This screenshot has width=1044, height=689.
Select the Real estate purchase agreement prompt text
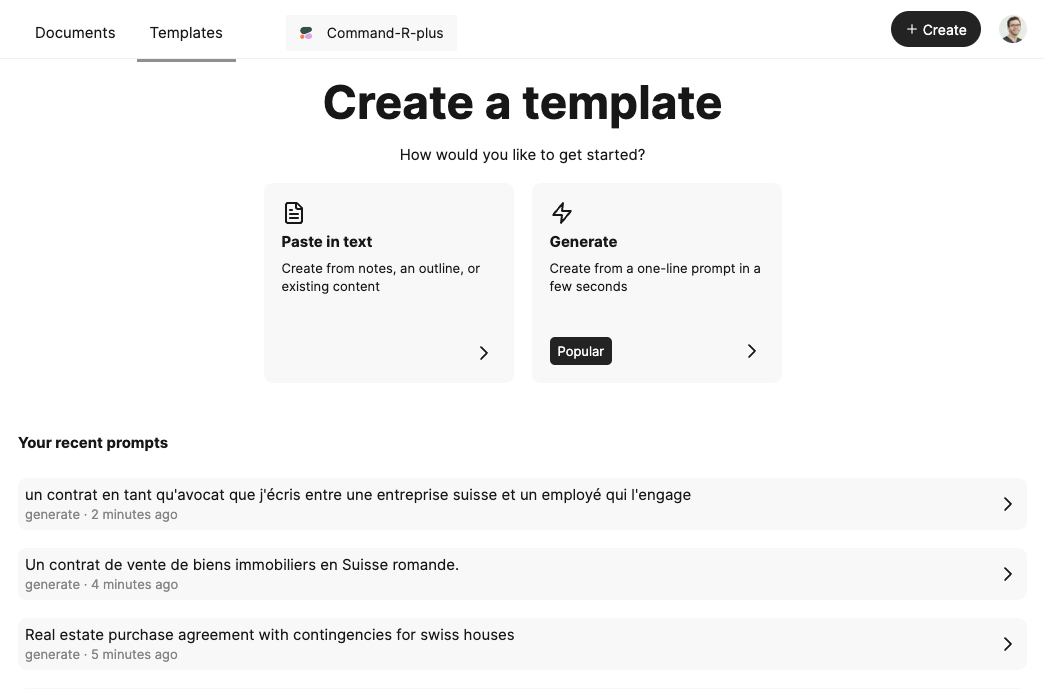(270, 635)
